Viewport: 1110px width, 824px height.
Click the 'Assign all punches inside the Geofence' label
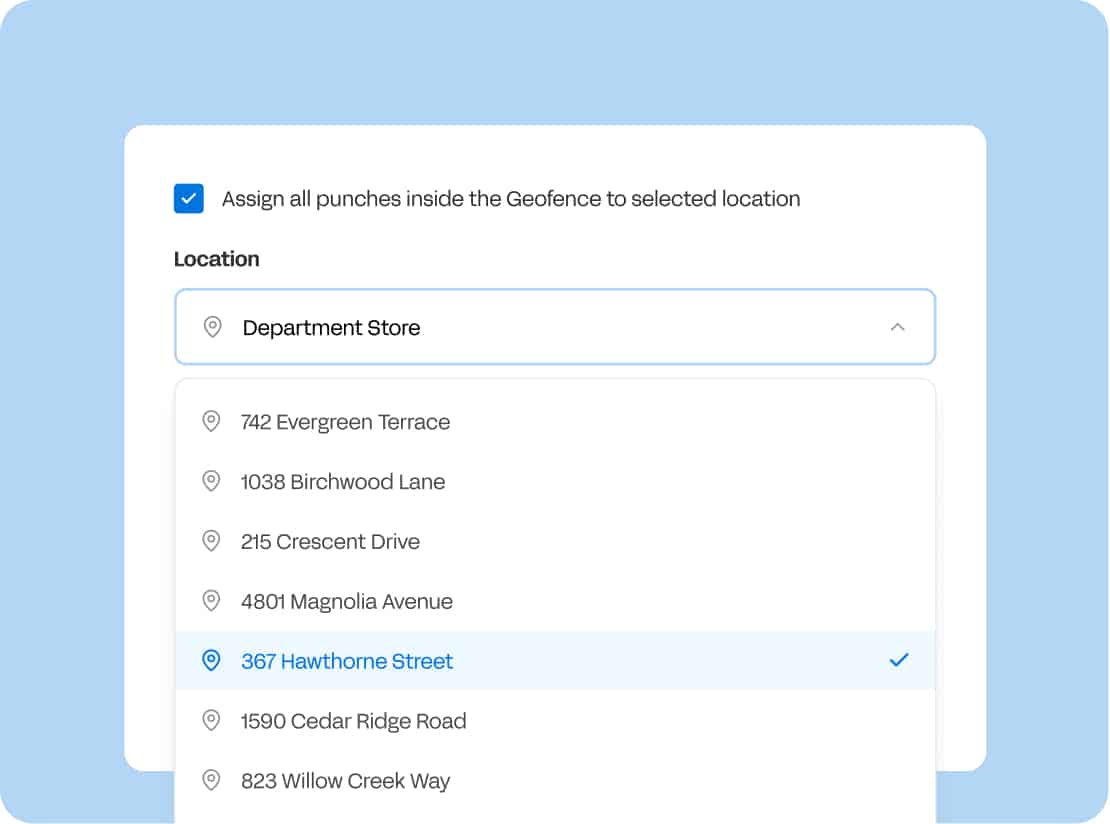(x=511, y=199)
